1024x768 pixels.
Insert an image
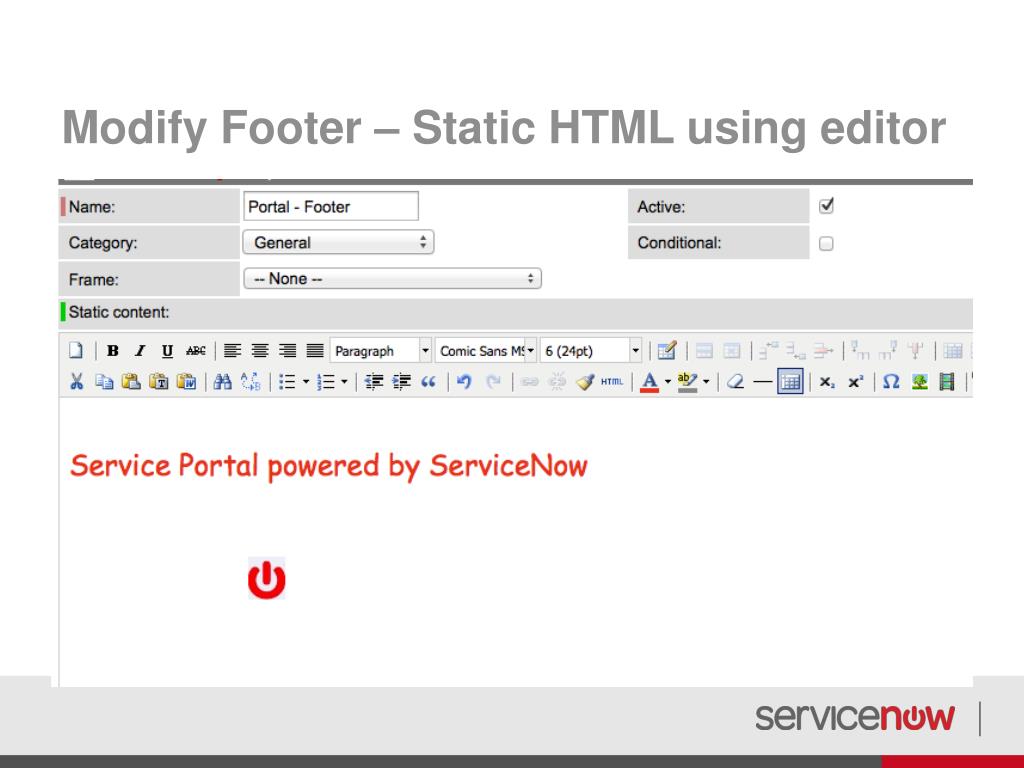(920, 381)
